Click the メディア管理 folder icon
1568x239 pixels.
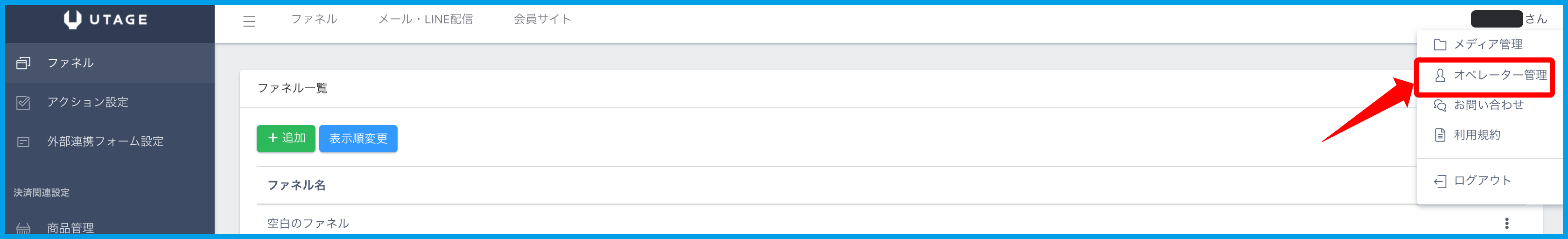(1440, 45)
